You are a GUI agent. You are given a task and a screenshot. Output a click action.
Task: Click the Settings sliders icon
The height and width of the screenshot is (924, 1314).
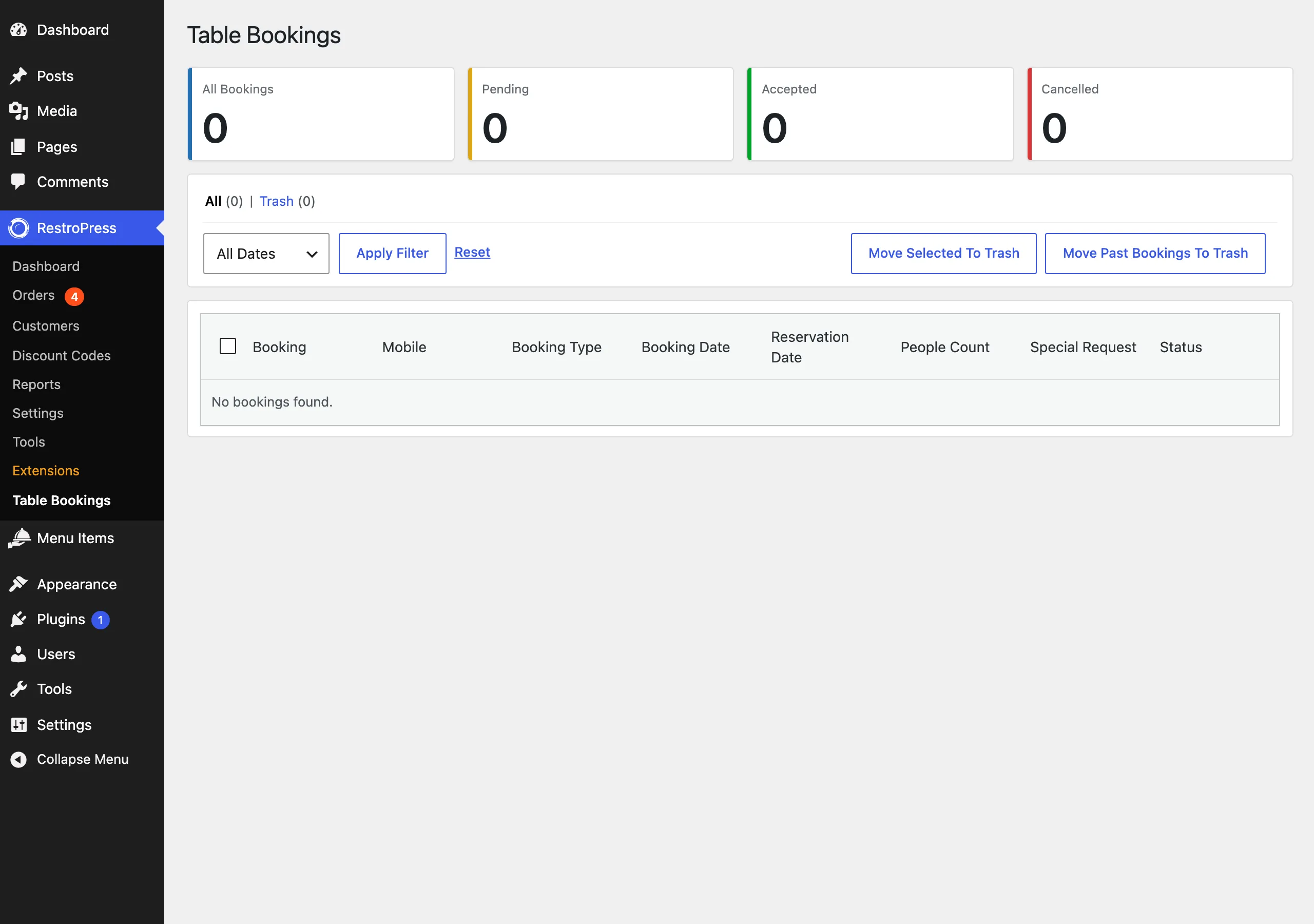click(x=18, y=725)
